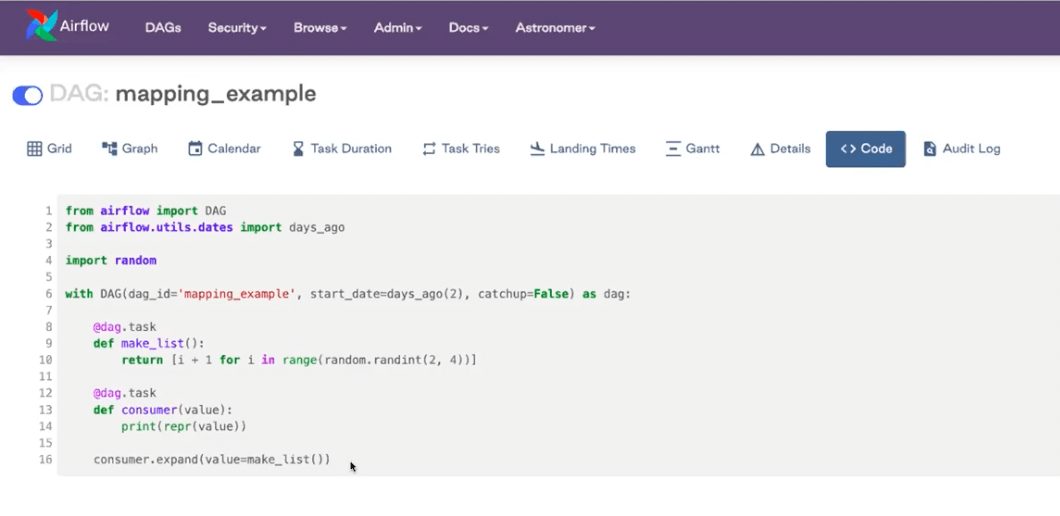The width and height of the screenshot is (1060, 516).
Task: Expand the Security dropdown menu
Action: 237,28
